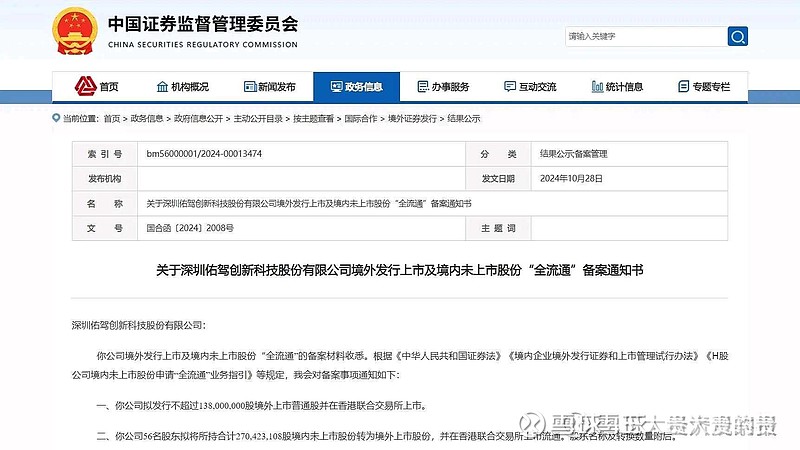Click item 一 about 138,000,000 shares

tap(262, 406)
